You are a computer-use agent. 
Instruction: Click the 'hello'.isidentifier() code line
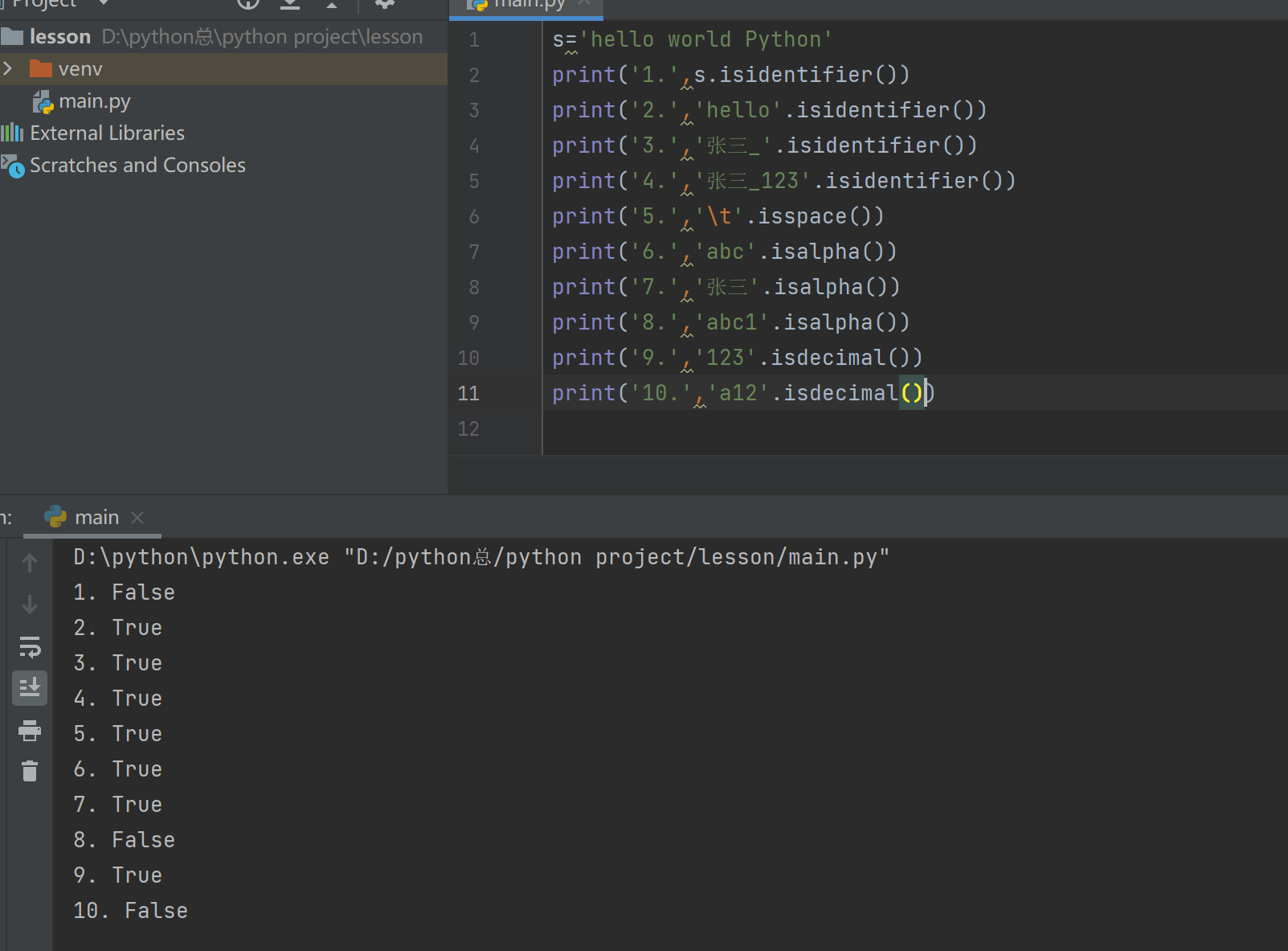[769, 110]
